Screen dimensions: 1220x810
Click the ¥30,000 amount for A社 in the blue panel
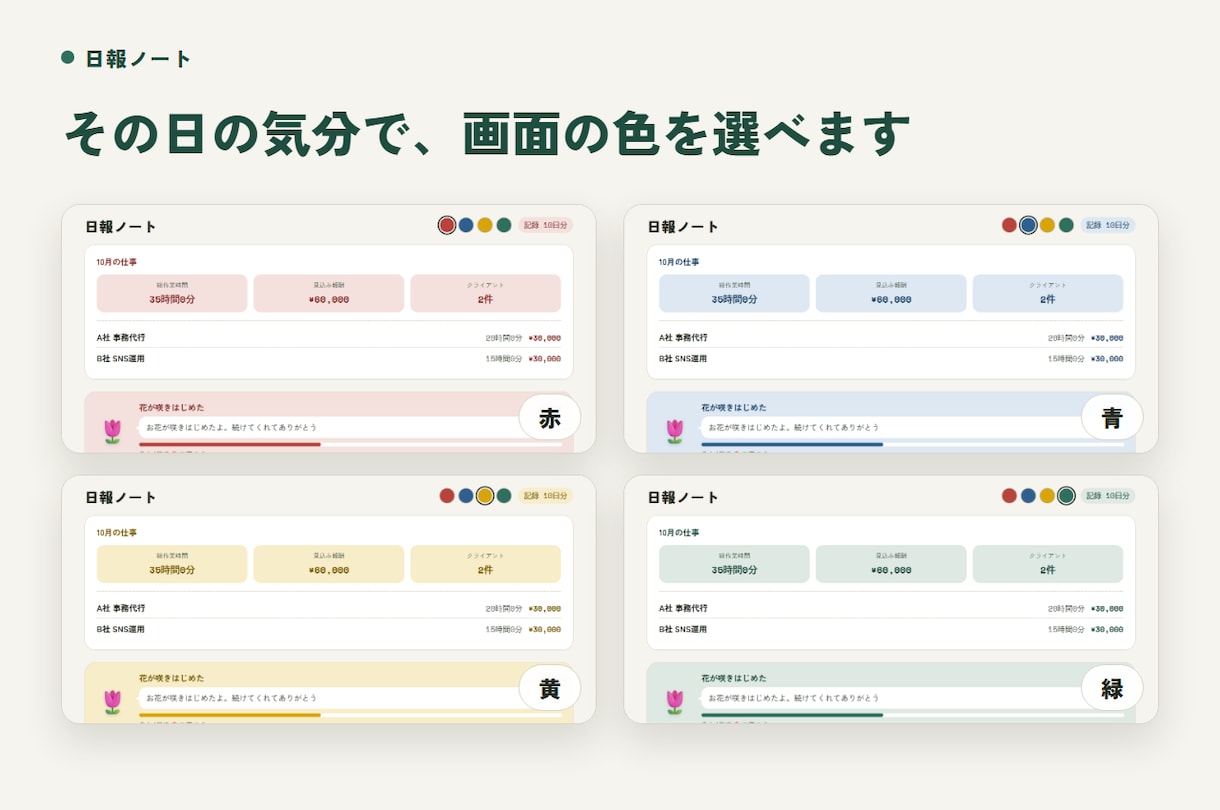[x=1107, y=338]
